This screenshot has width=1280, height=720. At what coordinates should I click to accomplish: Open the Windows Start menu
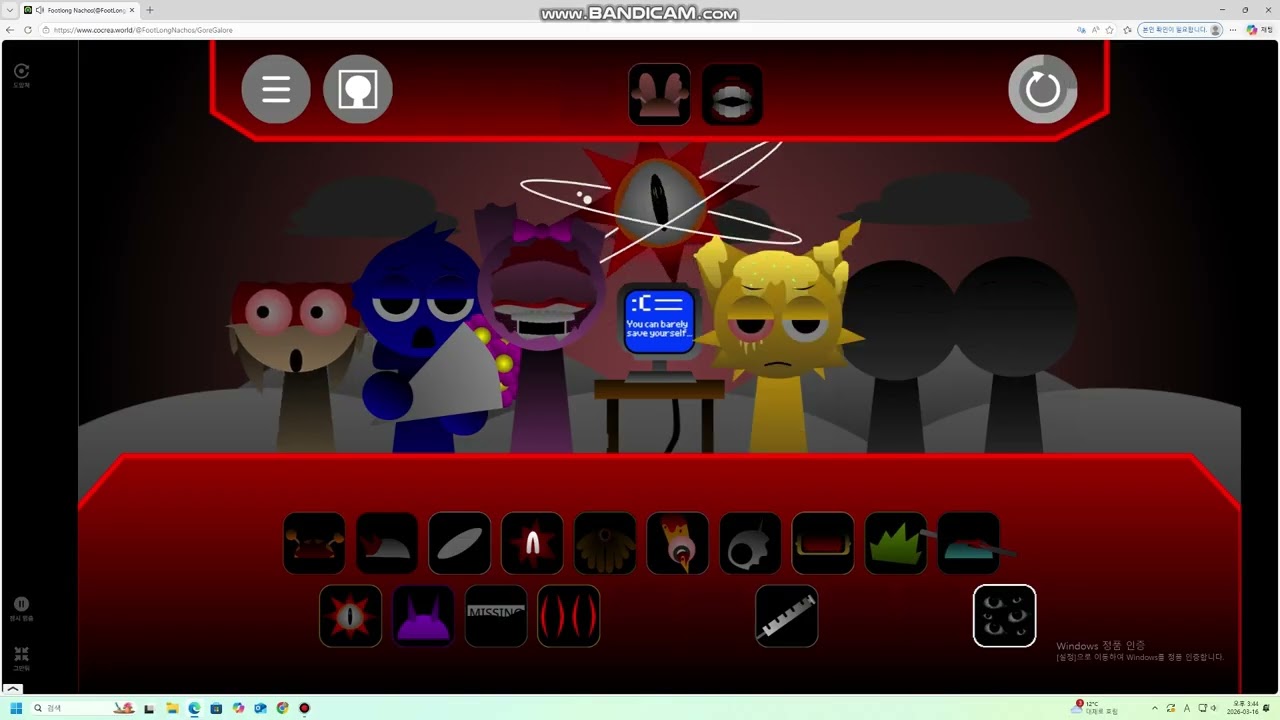(16, 708)
